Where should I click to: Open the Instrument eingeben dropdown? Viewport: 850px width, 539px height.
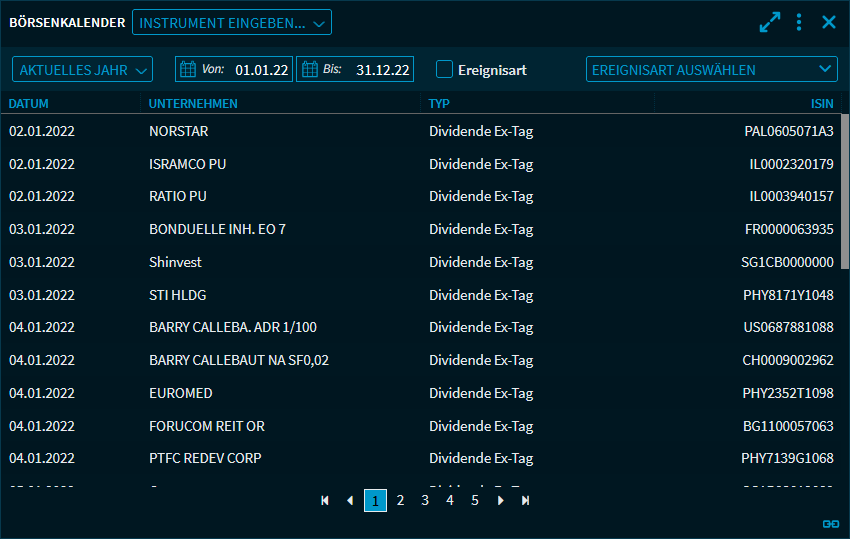tap(231, 22)
